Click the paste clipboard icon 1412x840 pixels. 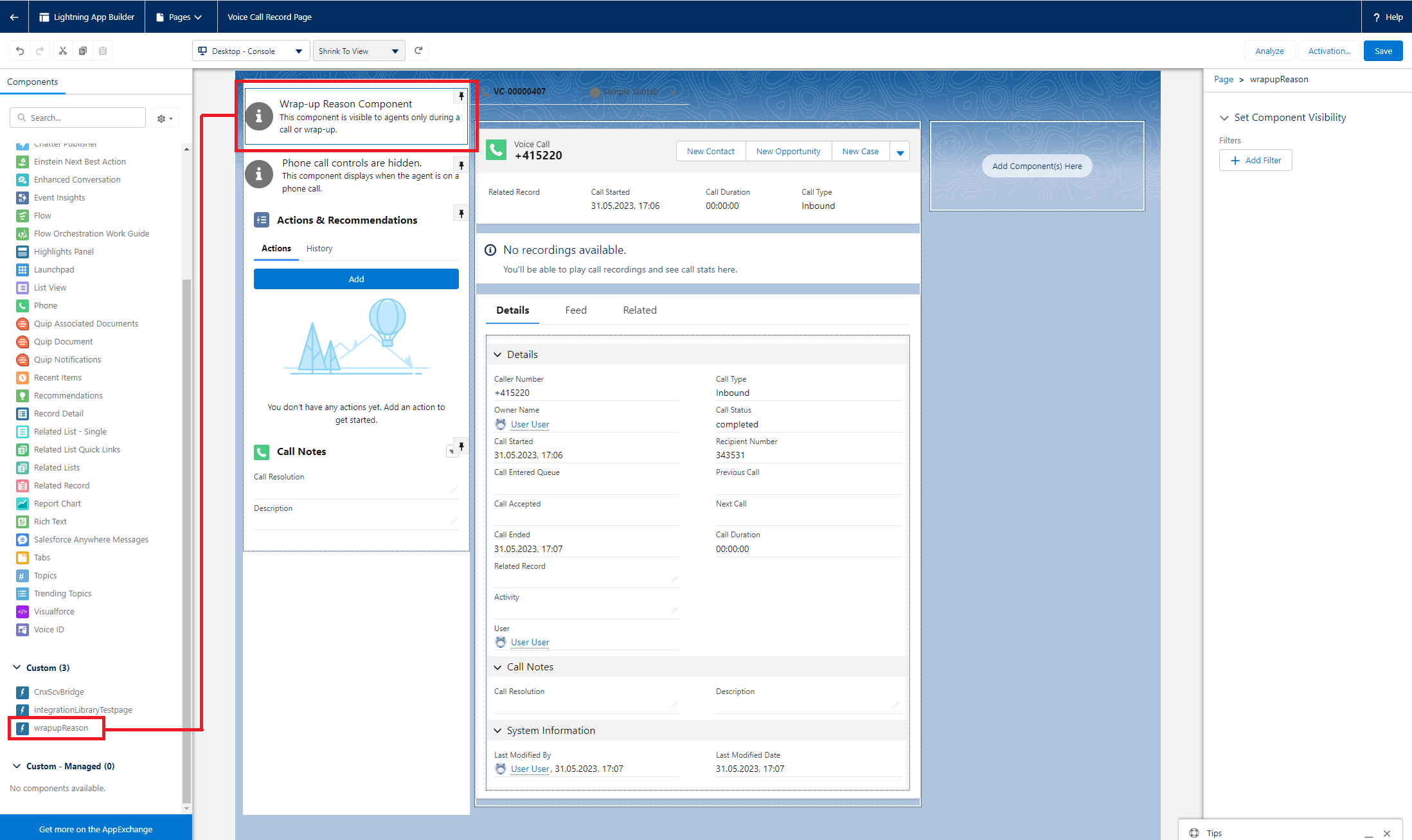tap(103, 51)
